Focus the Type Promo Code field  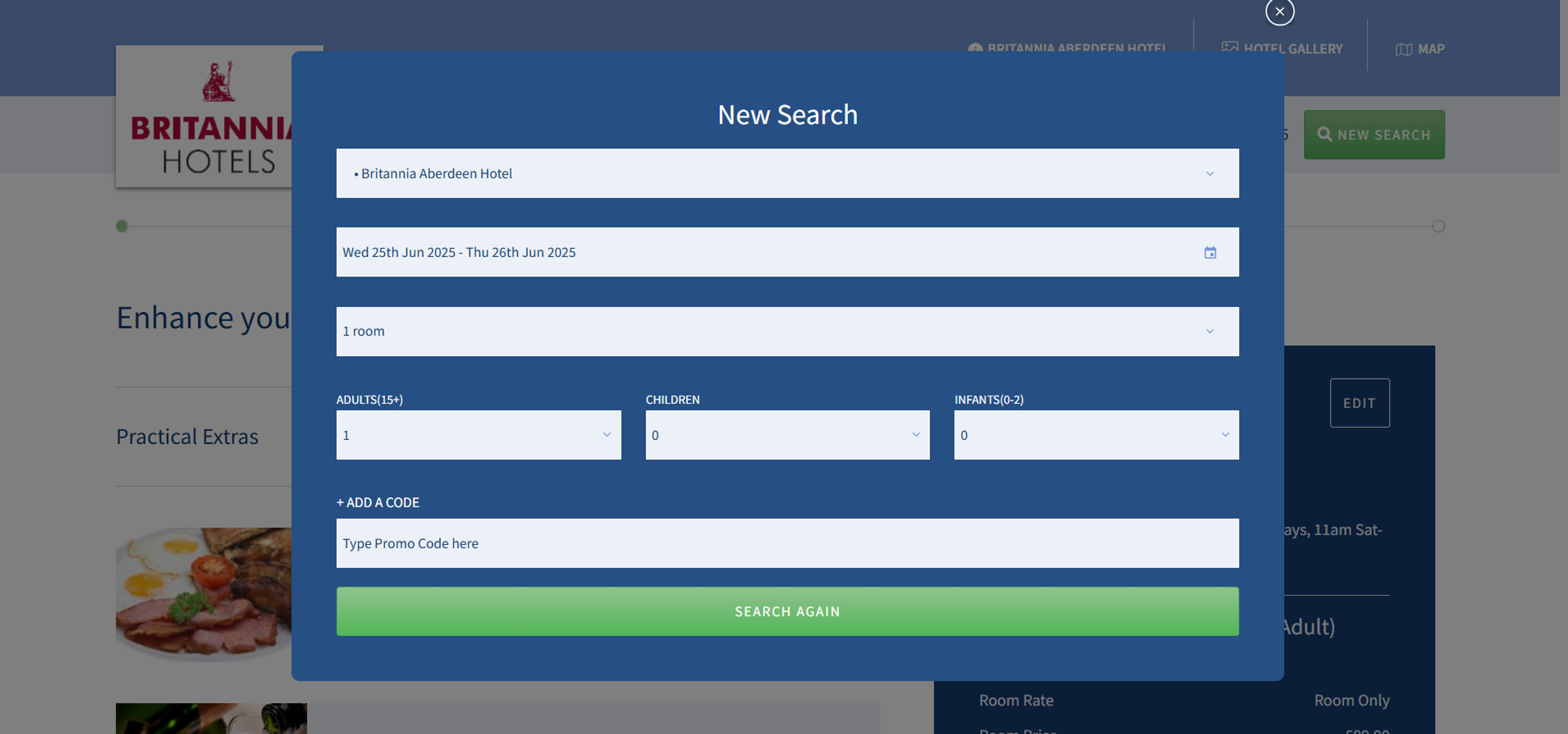coord(787,543)
